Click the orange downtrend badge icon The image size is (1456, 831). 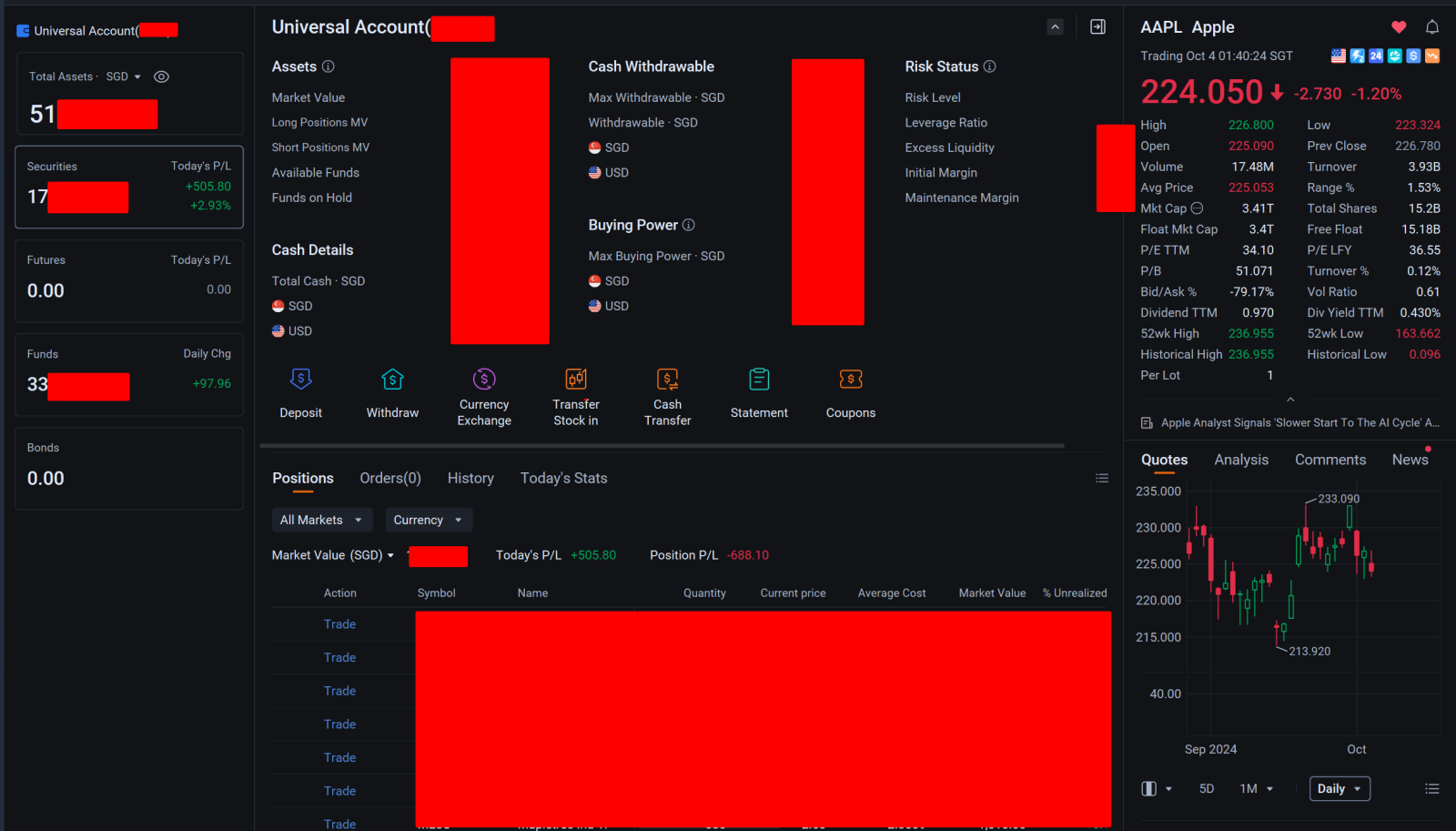pyautogui.click(x=1432, y=56)
